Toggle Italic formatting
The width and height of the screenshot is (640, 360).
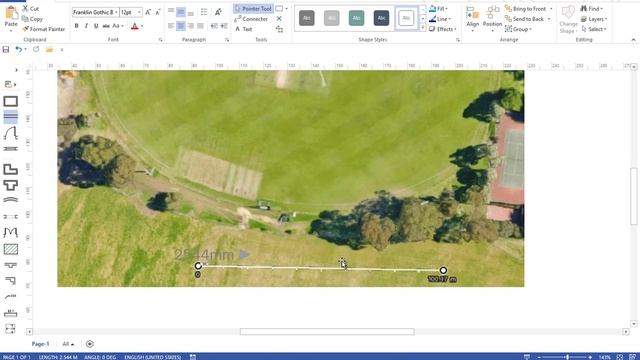coord(86,26)
